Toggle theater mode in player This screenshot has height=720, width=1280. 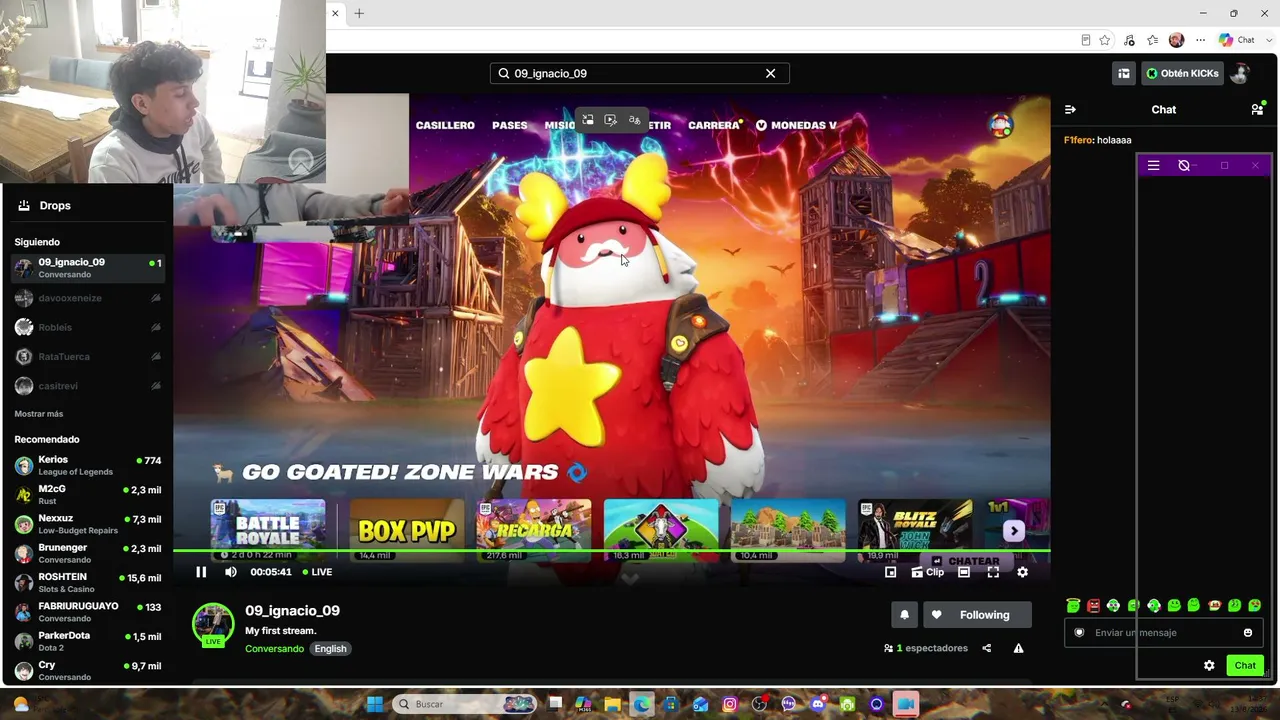[964, 572]
